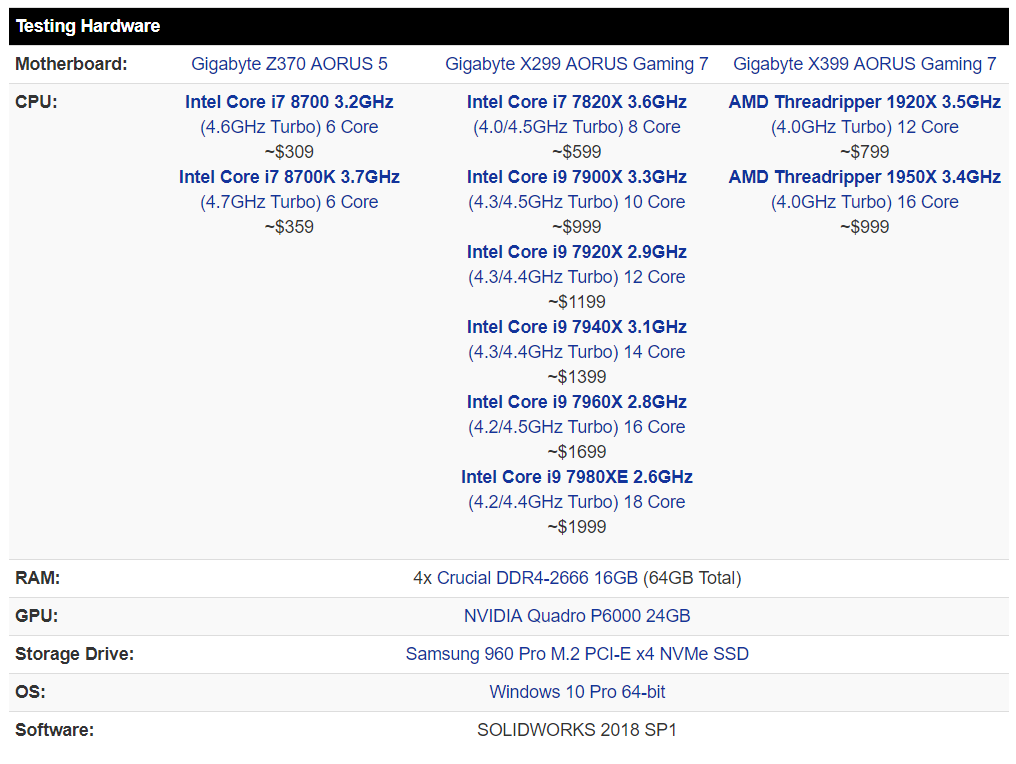Viewport: 1016px width, 764px height.
Task: Open Windows 10 Pro 64-bit link
Action: (577, 692)
